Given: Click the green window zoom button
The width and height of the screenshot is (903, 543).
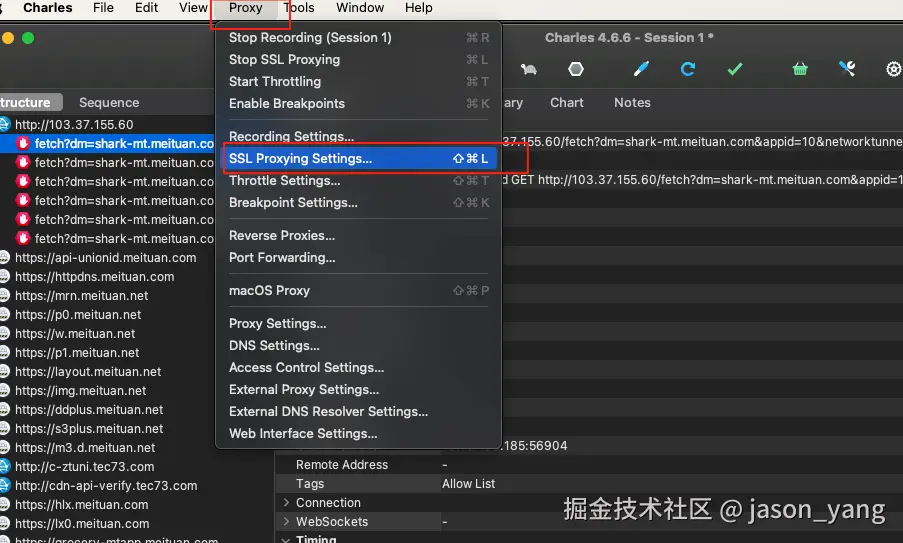Looking at the screenshot, I should click(28, 38).
